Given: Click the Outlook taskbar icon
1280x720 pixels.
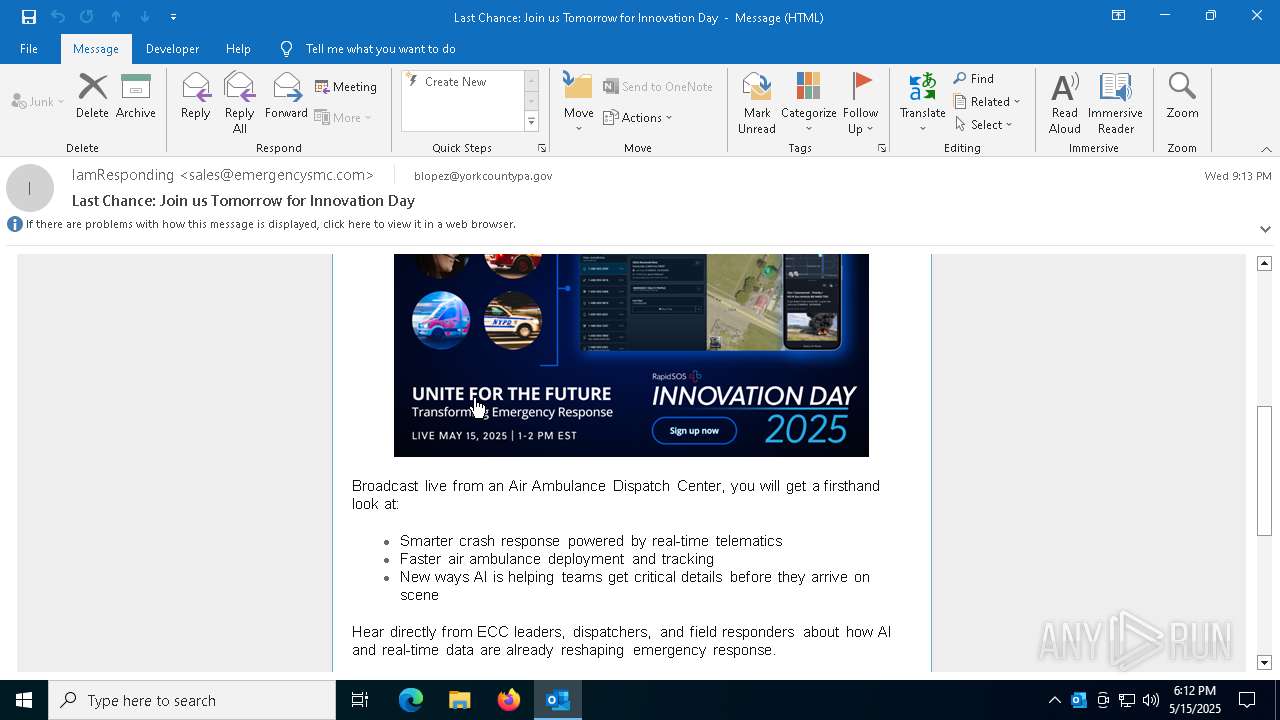Looking at the screenshot, I should click(558, 700).
